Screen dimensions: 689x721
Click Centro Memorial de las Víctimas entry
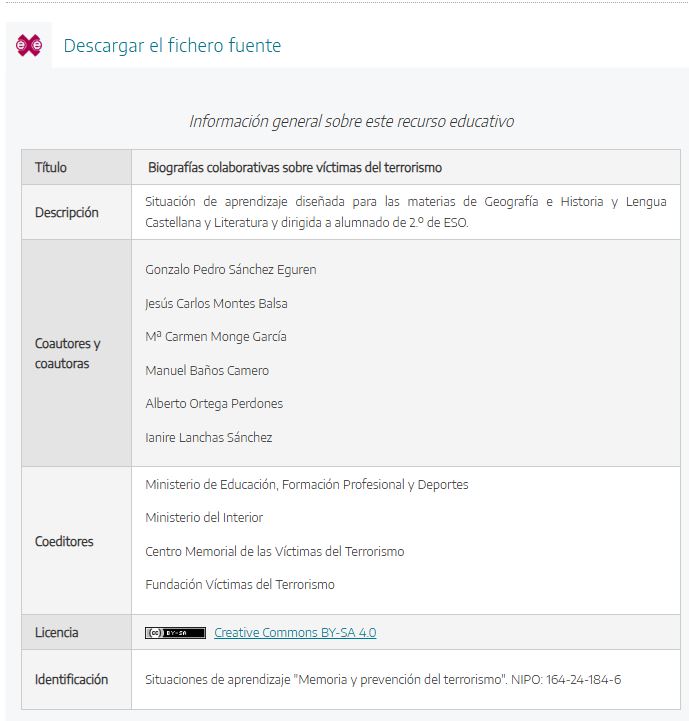(275, 551)
